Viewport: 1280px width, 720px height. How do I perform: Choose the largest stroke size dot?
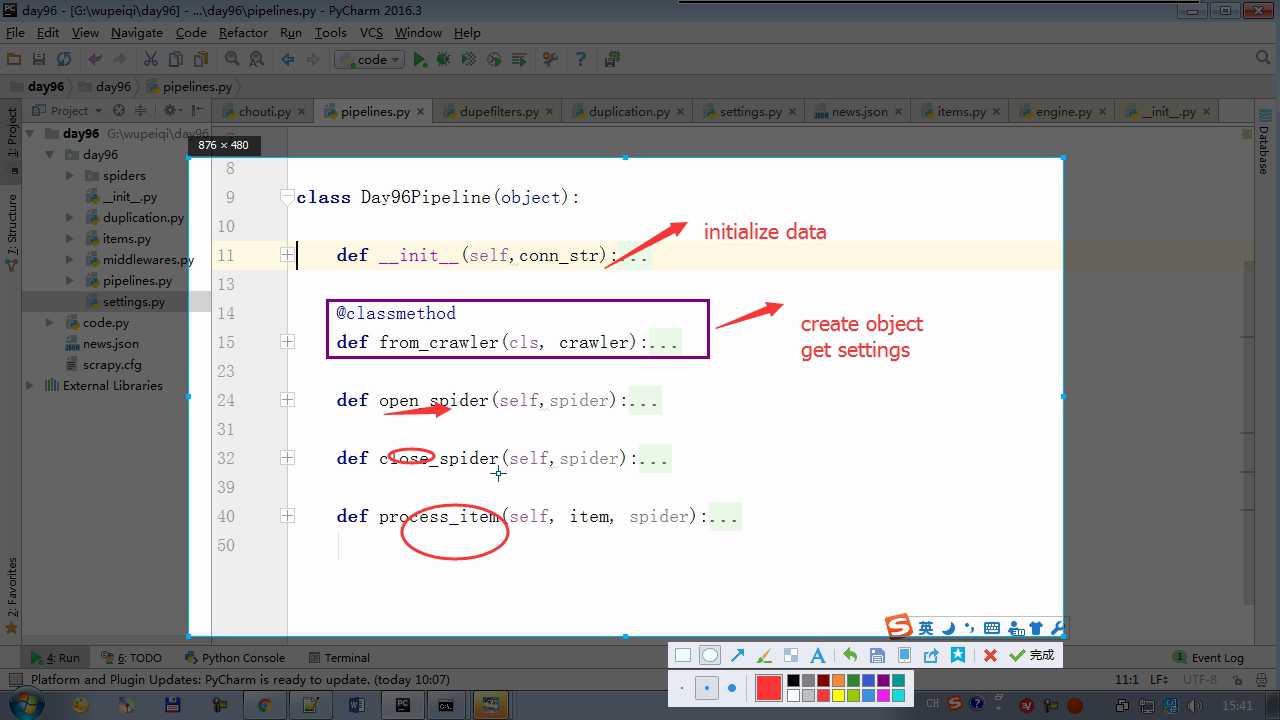coord(732,688)
